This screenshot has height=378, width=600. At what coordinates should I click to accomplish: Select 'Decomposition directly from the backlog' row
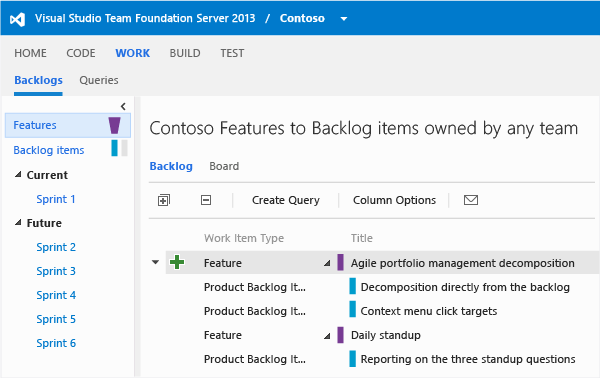point(465,287)
